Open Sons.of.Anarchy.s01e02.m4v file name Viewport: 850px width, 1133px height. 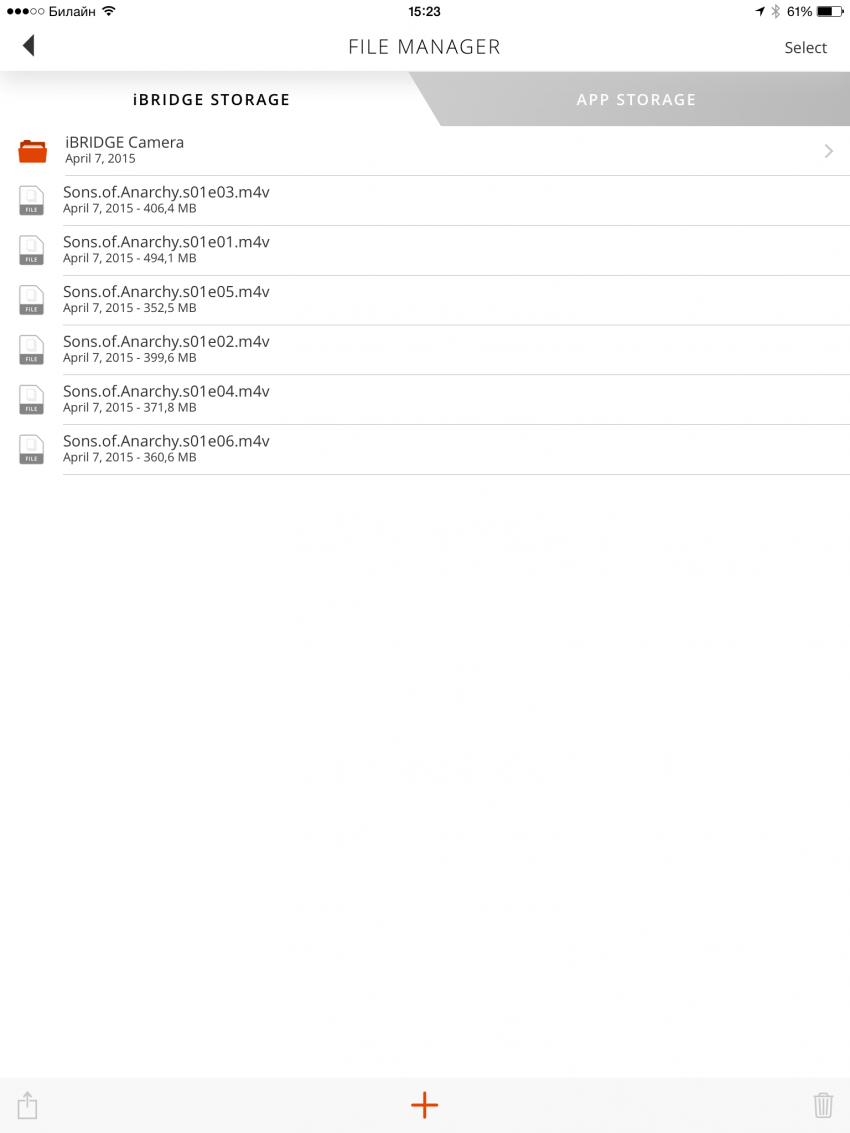click(x=166, y=342)
